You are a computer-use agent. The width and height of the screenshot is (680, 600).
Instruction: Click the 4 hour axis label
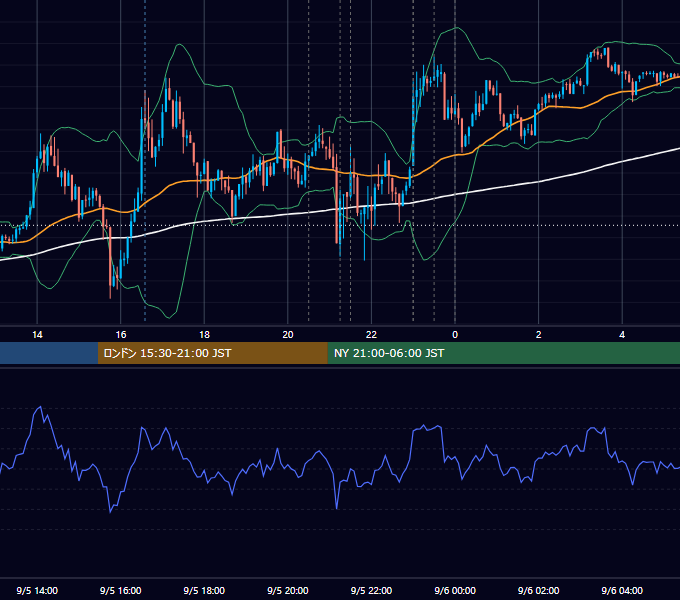[x=622, y=335]
